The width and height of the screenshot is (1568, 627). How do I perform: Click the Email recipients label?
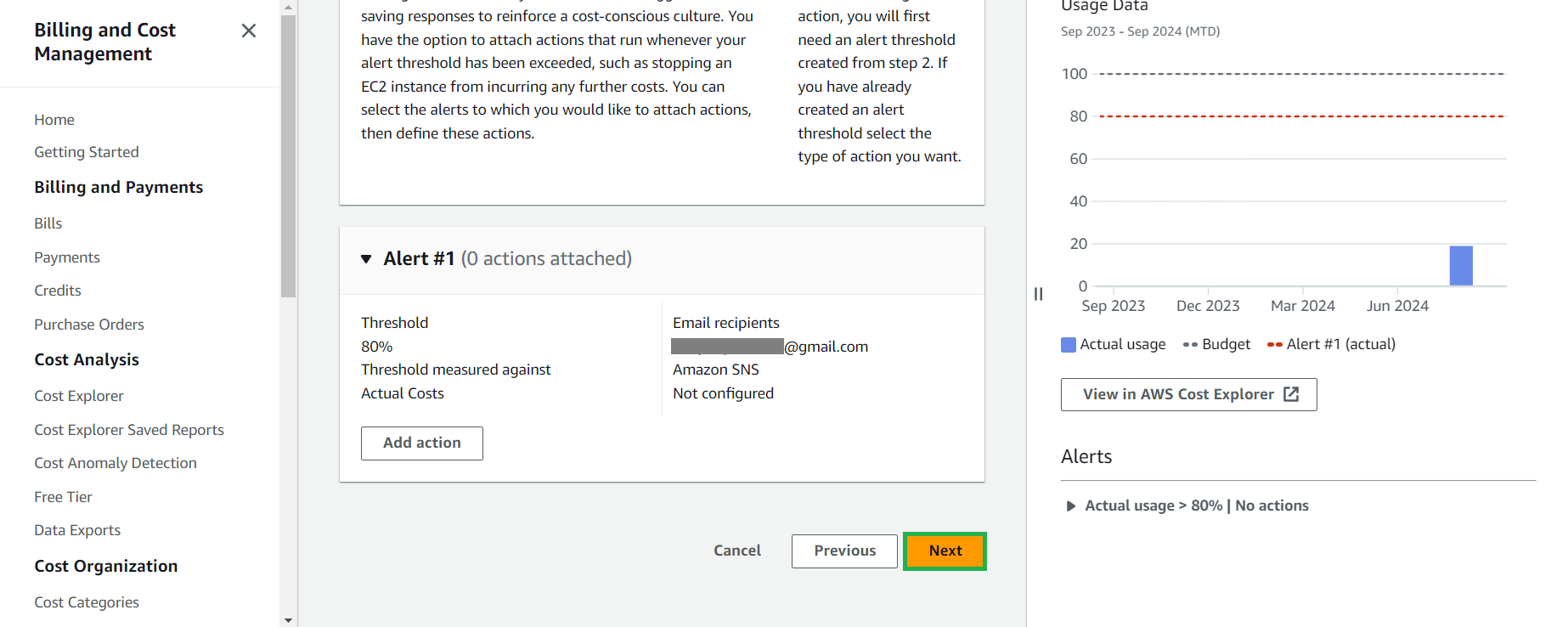click(x=726, y=323)
